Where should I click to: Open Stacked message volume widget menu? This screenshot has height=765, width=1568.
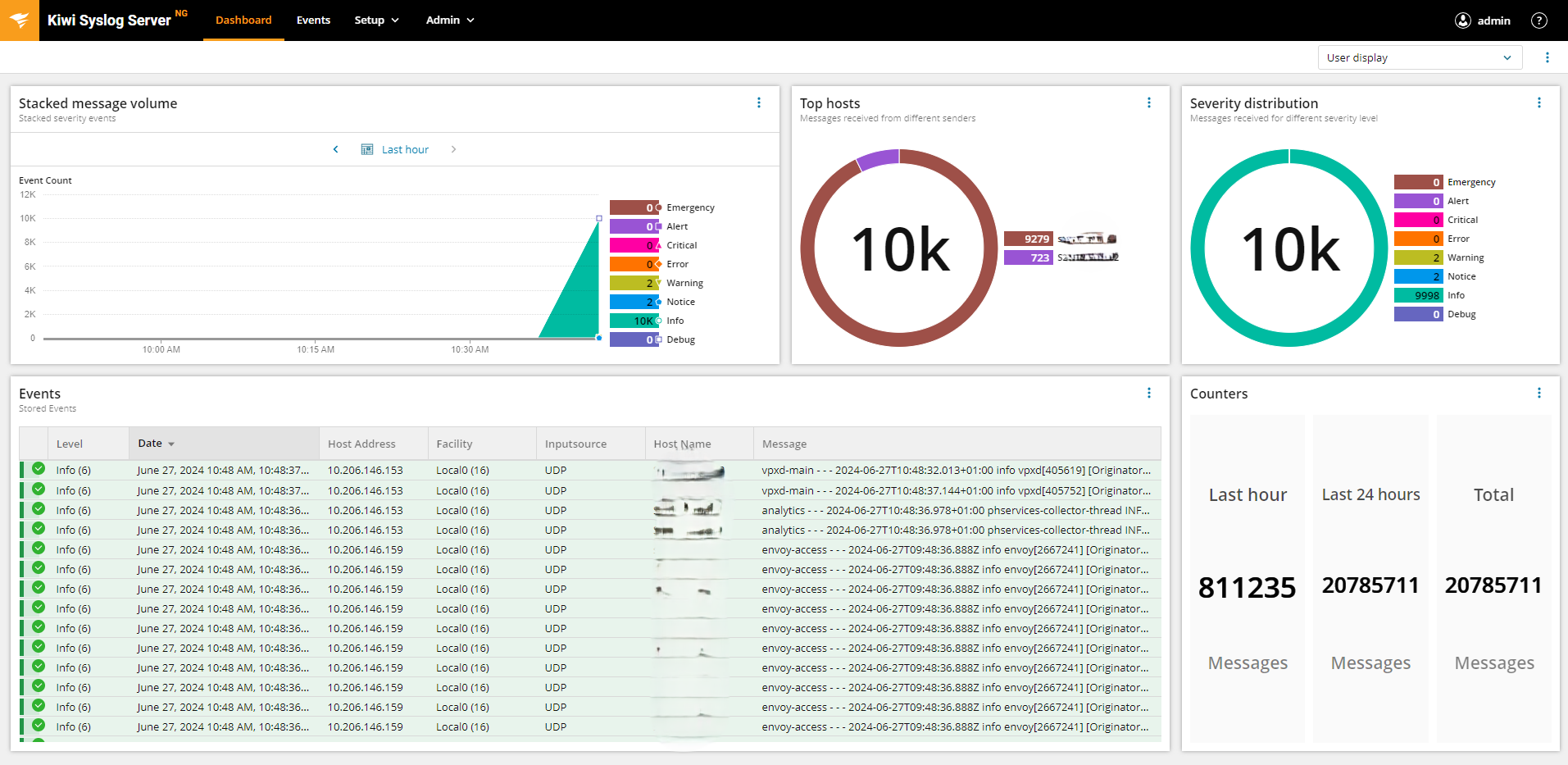click(759, 102)
